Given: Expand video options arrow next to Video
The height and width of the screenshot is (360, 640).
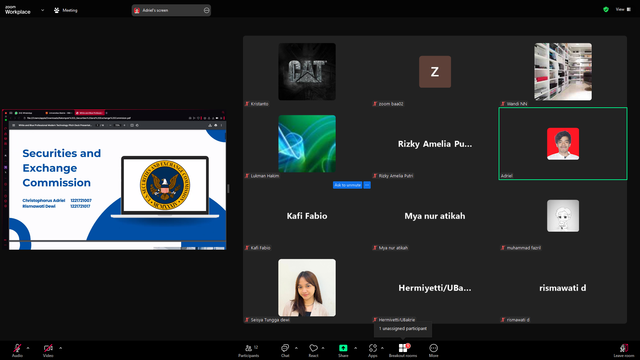Looking at the screenshot, I should pos(60,348).
